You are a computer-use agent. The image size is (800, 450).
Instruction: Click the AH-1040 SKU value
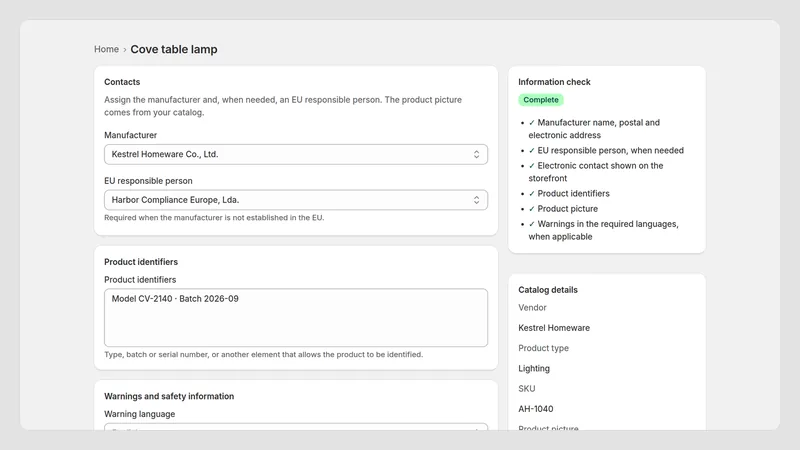coord(536,409)
